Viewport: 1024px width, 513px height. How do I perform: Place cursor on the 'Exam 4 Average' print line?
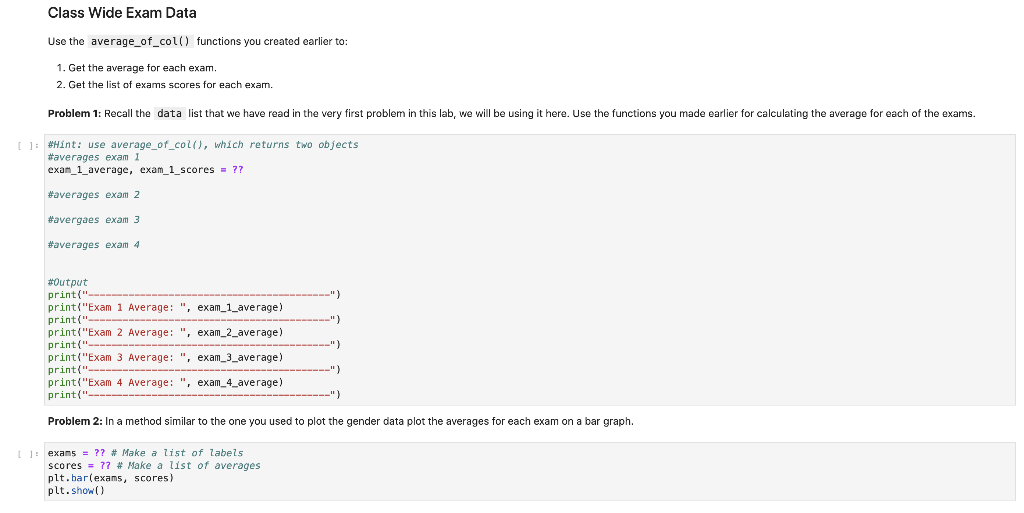click(166, 382)
